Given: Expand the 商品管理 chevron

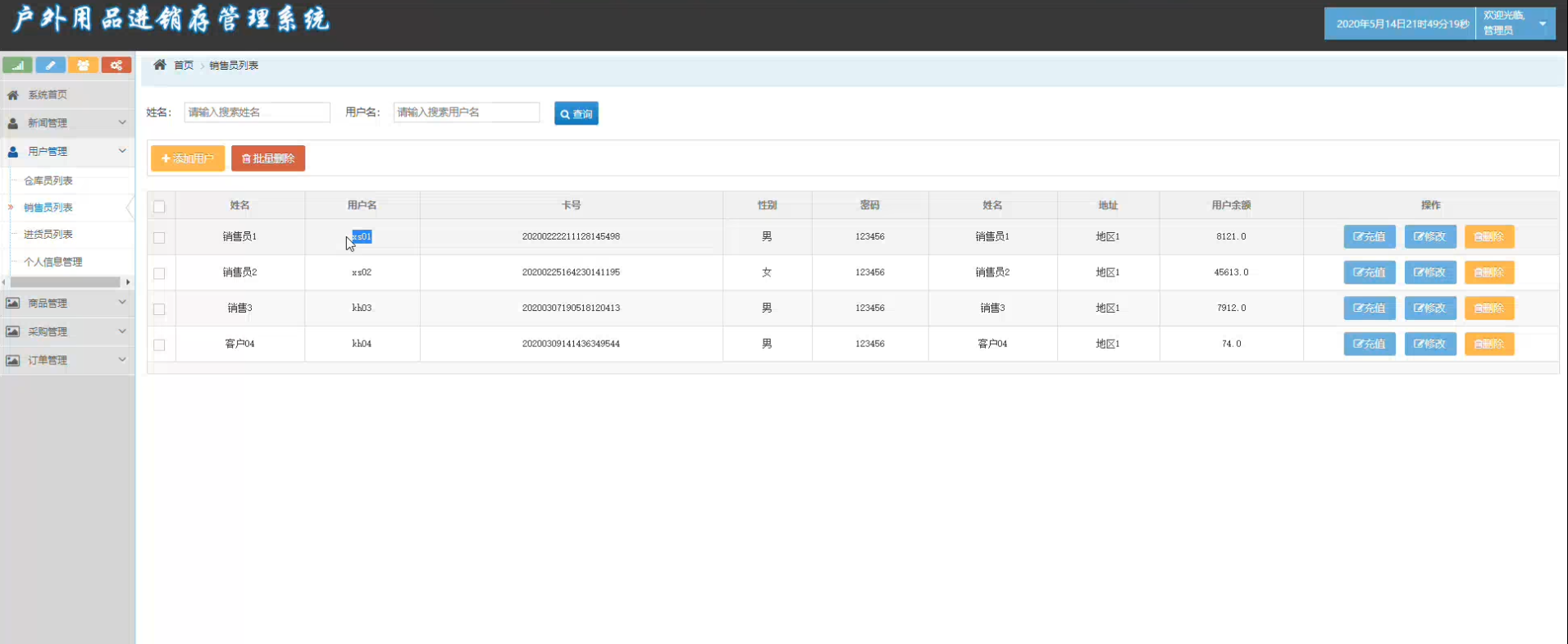Looking at the screenshot, I should [x=122, y=303].
